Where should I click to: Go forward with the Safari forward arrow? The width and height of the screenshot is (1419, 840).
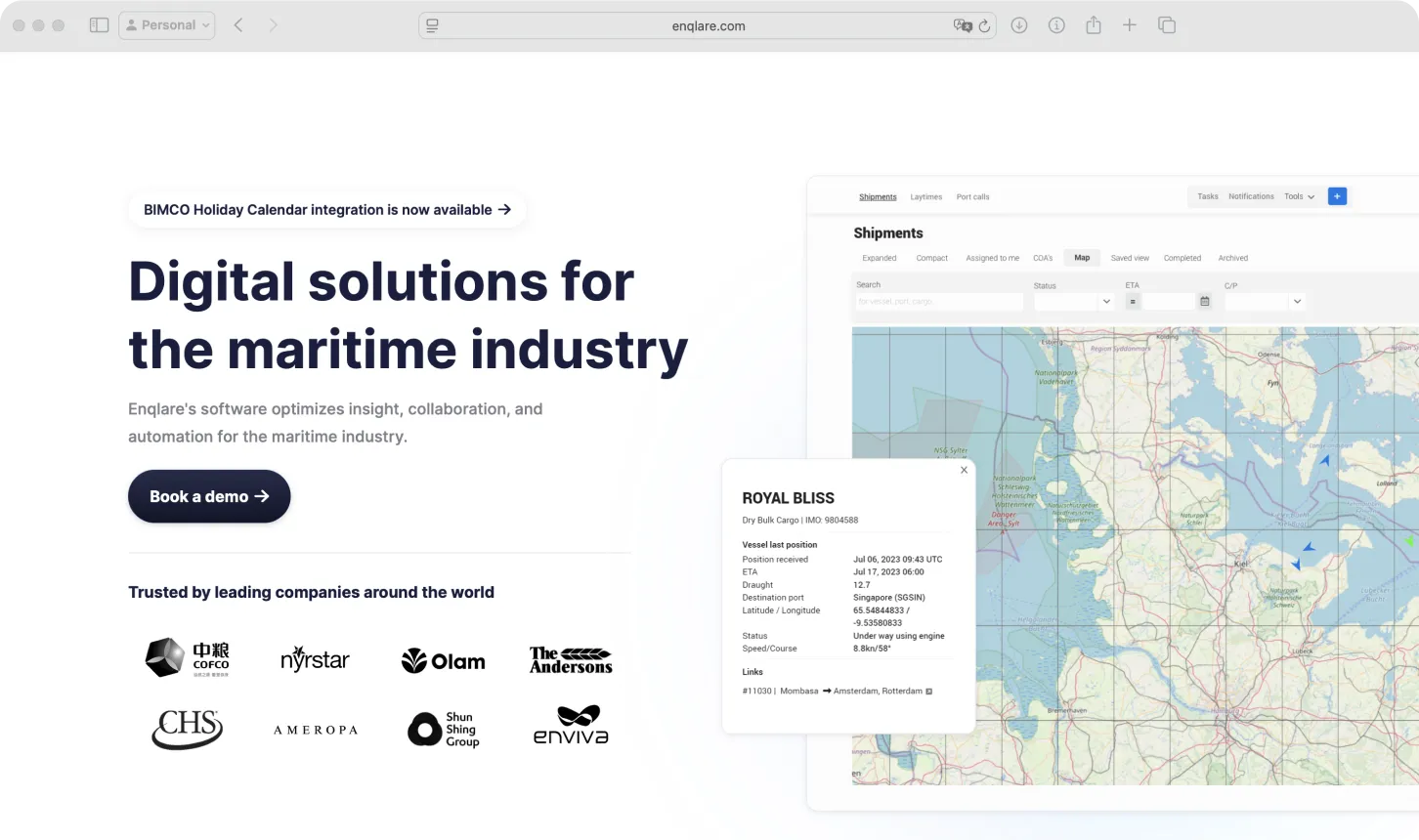(273, 25)
